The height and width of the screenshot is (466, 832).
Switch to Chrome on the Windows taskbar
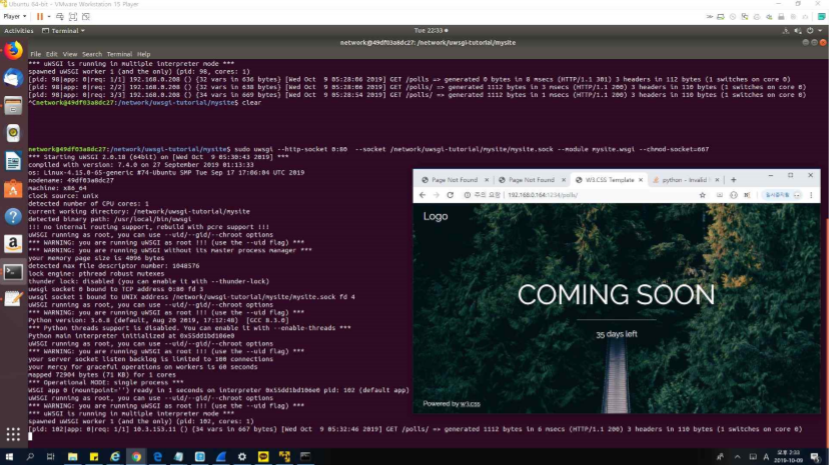click(136, 456)
